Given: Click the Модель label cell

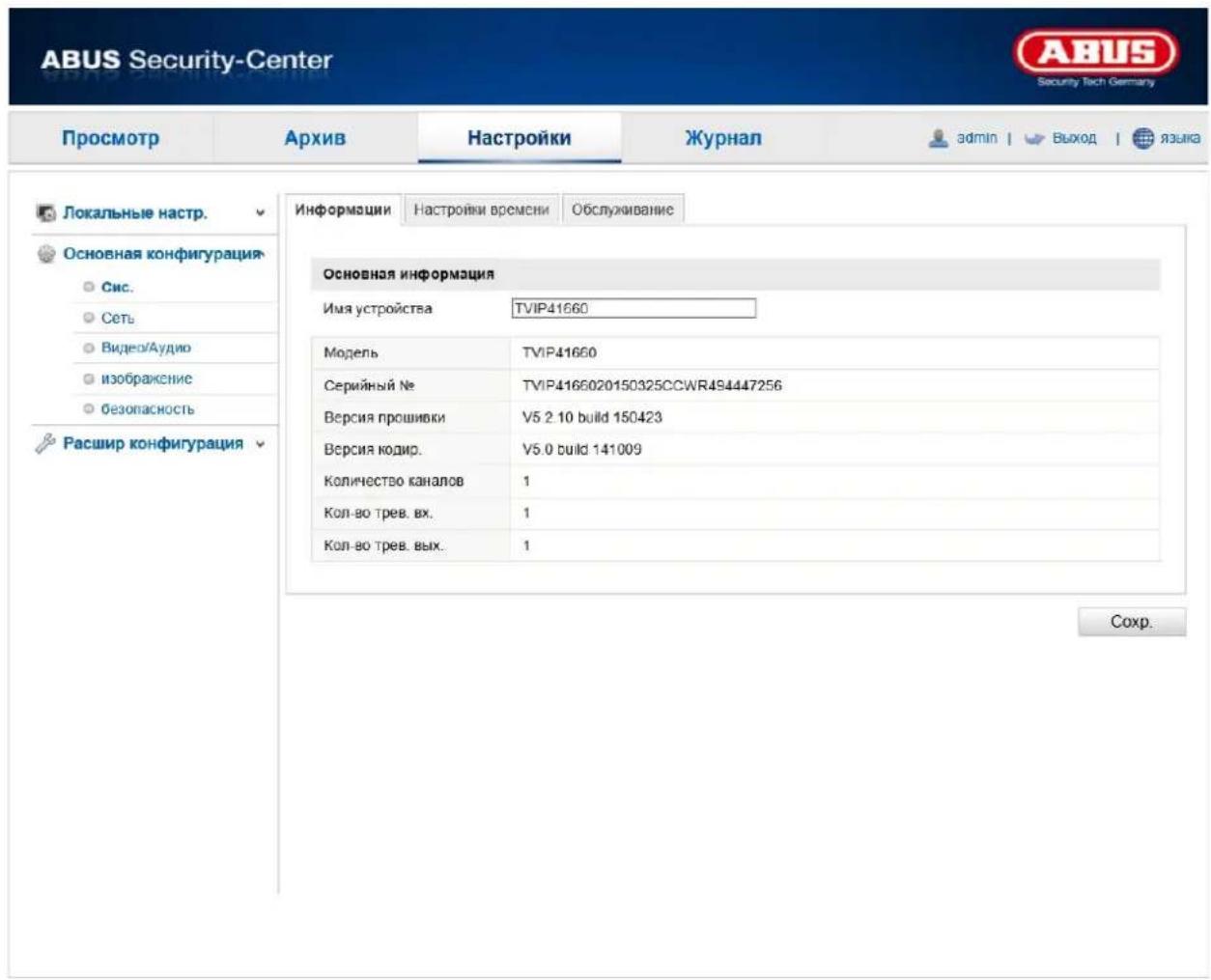Looking at the screenshot, I should coord(411,353).
